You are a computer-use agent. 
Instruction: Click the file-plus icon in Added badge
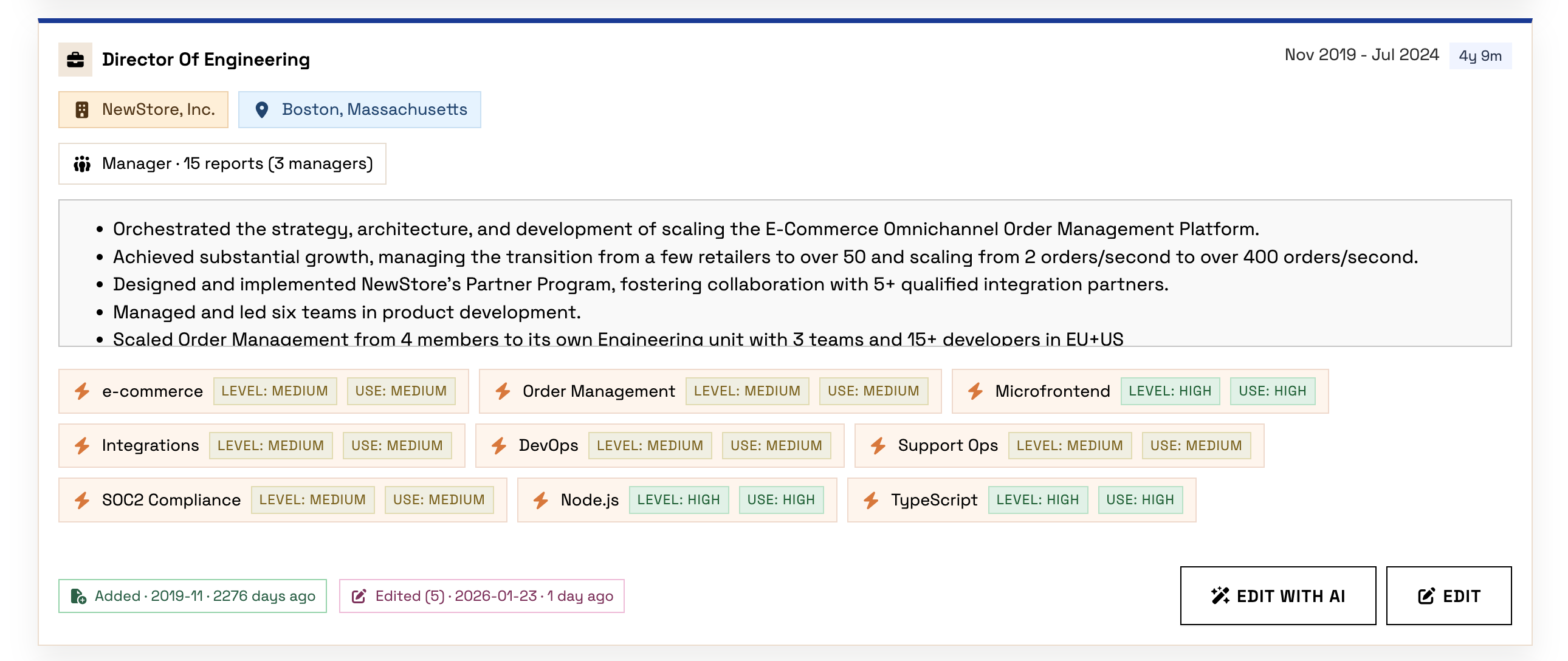coord(78,596)
